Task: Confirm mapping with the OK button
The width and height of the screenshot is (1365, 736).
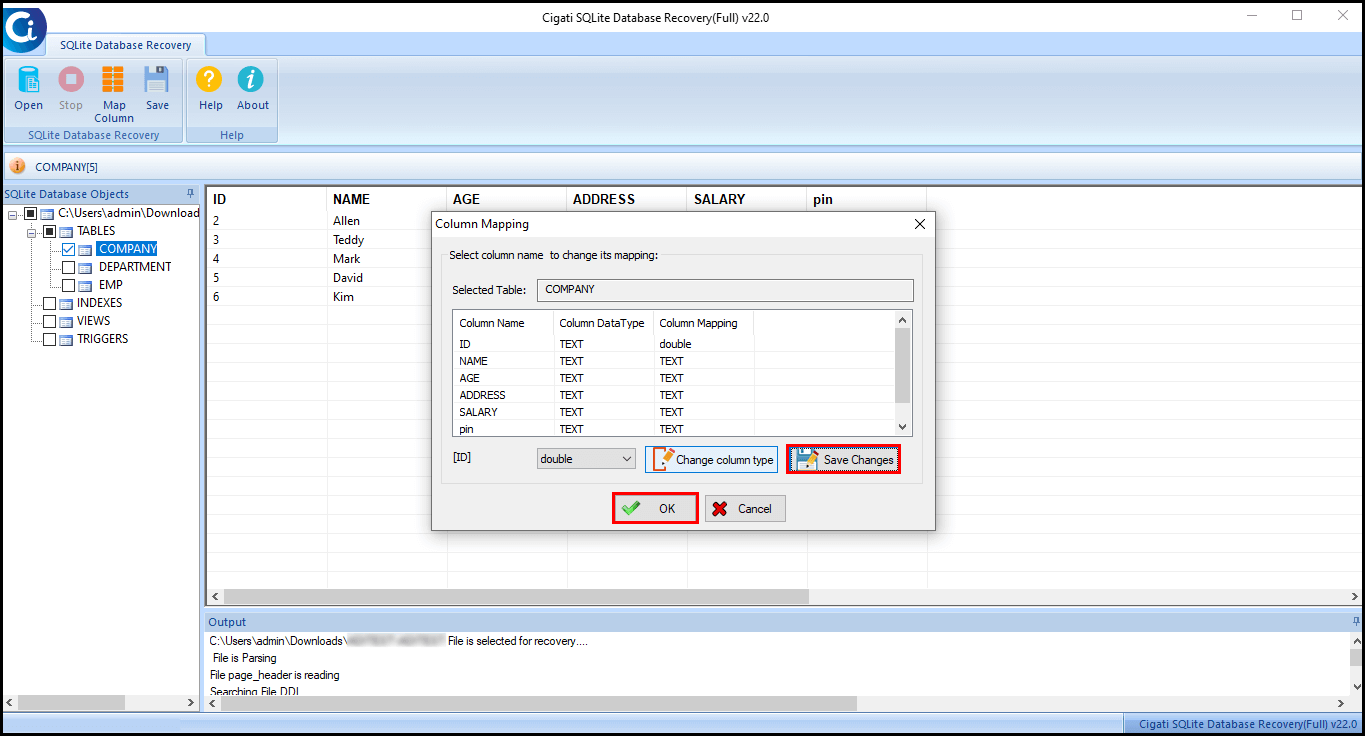Action: tap(655, 508)
